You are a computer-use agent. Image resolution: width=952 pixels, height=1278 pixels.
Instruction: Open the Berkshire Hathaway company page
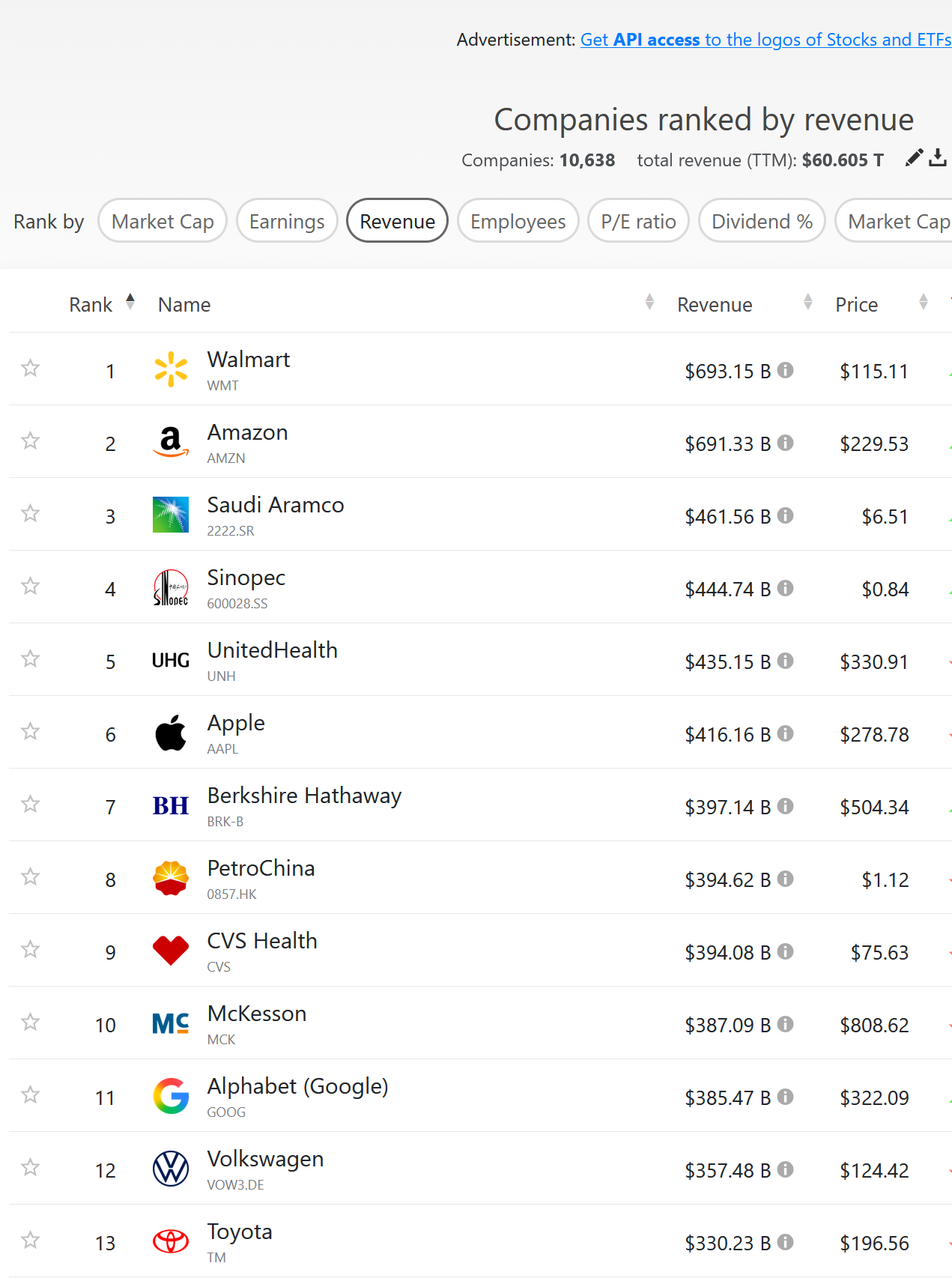point(304,796)
